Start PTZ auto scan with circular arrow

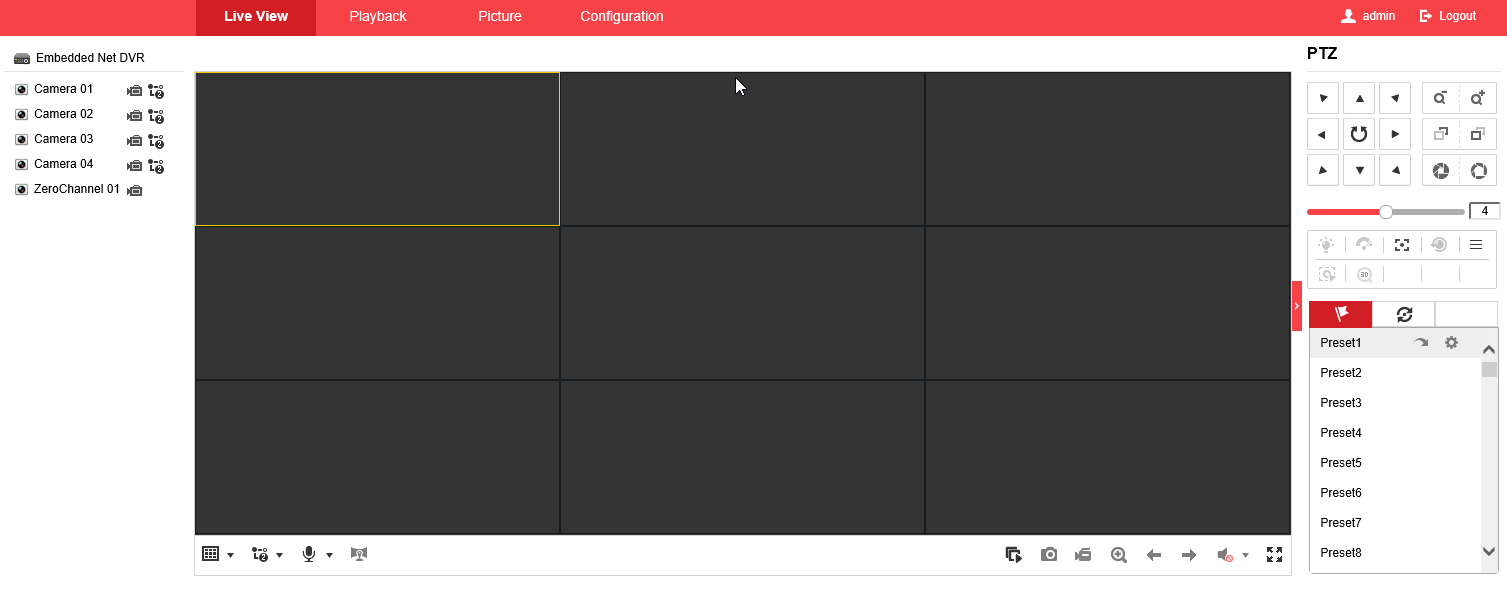(1358, 134)
